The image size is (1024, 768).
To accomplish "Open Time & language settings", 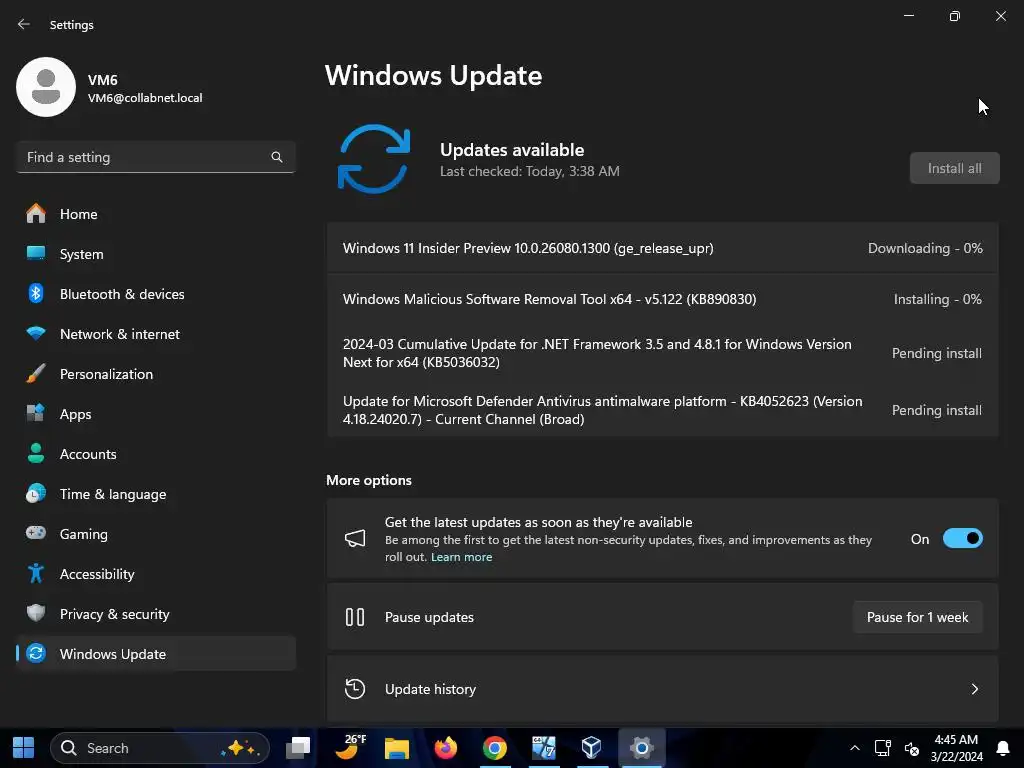I will (155, 494).
